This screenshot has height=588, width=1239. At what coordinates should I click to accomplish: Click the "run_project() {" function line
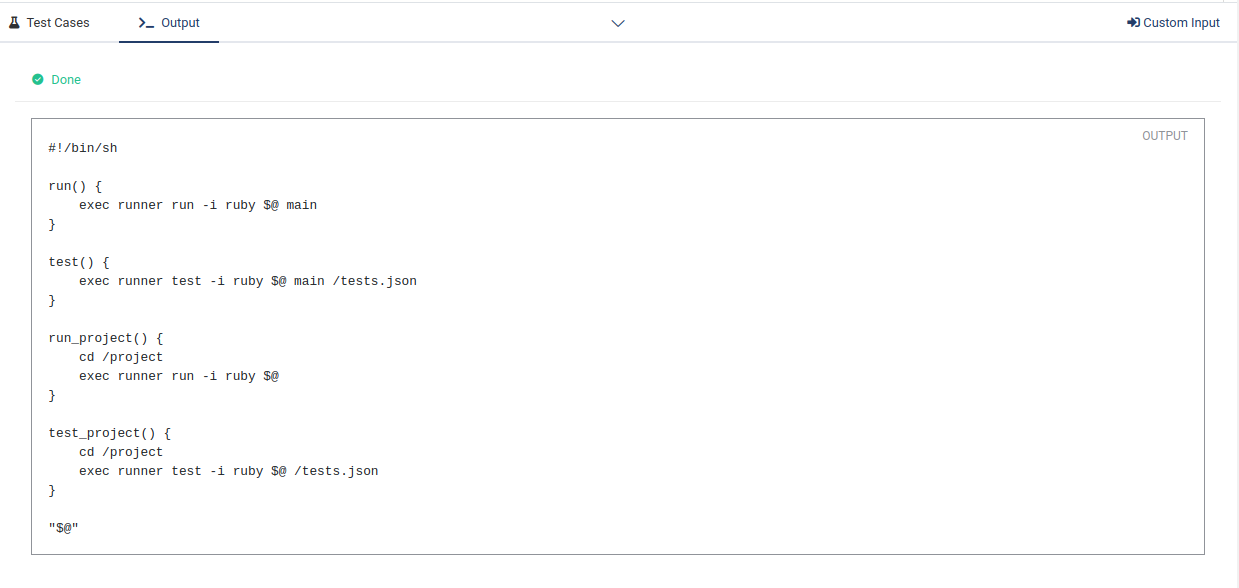coord(105,338)
